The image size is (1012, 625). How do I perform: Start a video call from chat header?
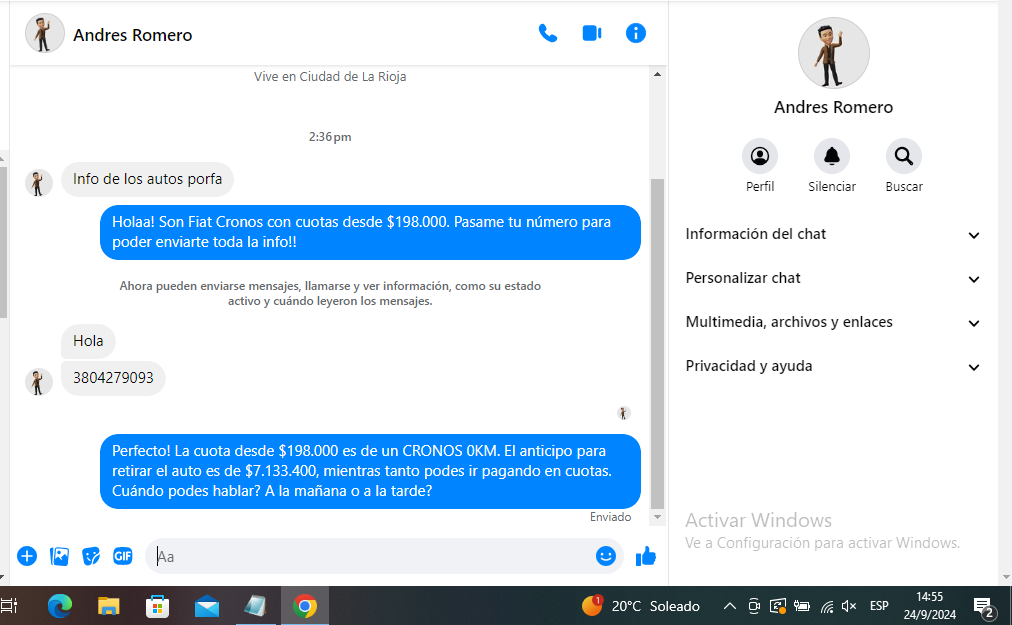pyautogui.click(x=591, y=33)
